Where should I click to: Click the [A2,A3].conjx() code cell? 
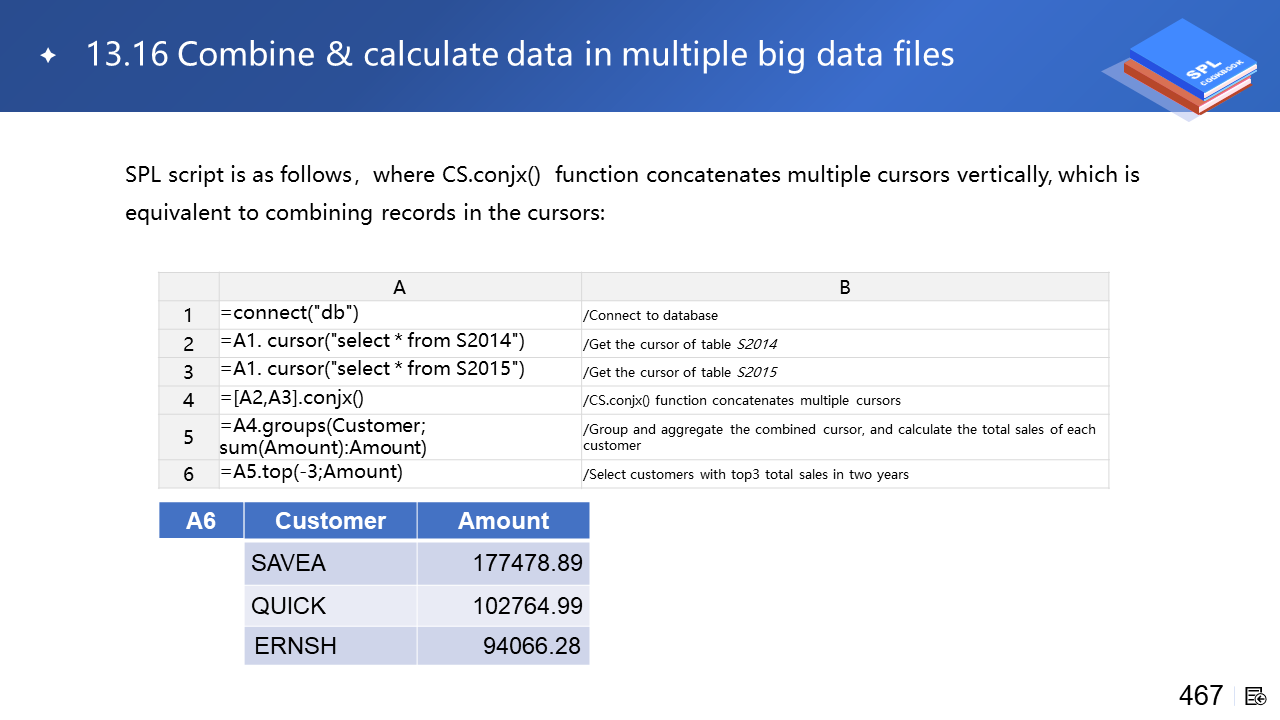(400, 399)
